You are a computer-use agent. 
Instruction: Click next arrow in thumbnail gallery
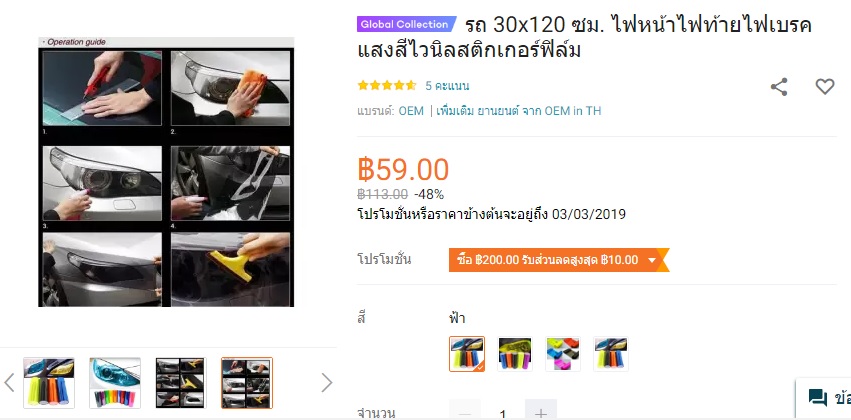tap(326, 383)
